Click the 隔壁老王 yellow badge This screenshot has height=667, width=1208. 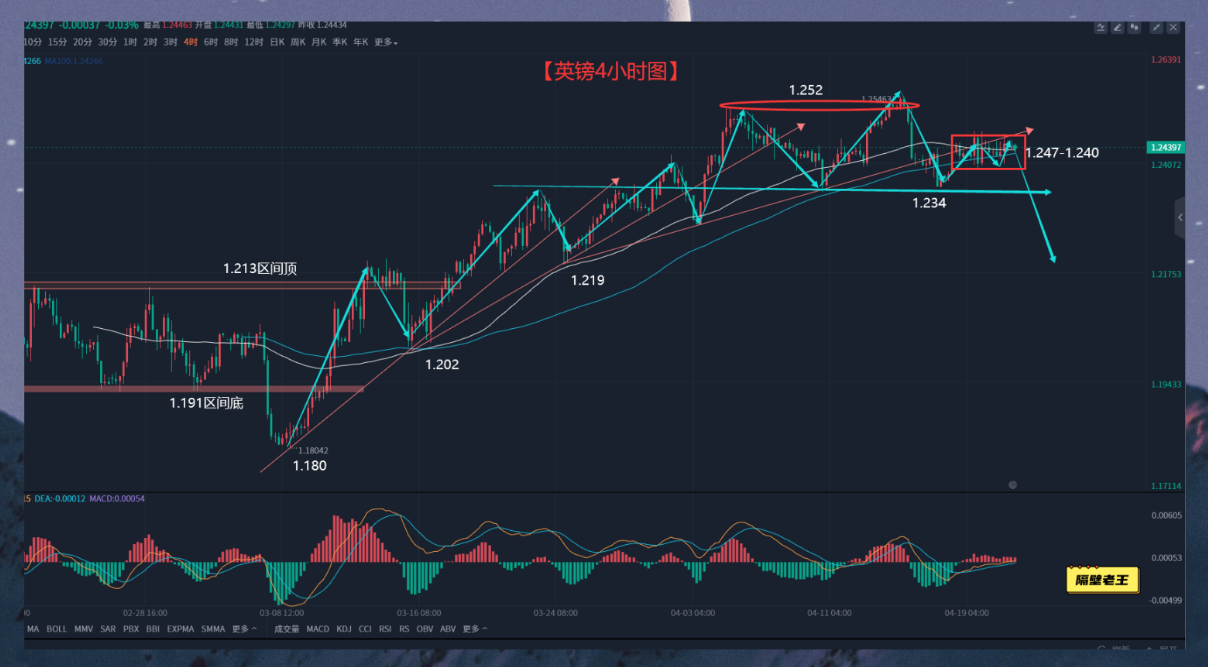tap(1102, 580)
